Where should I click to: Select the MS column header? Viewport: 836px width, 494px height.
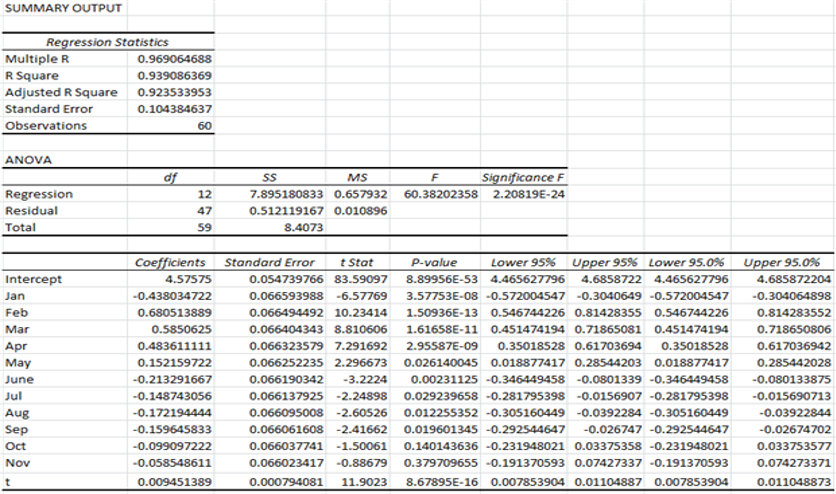click(x=357, y=177)
